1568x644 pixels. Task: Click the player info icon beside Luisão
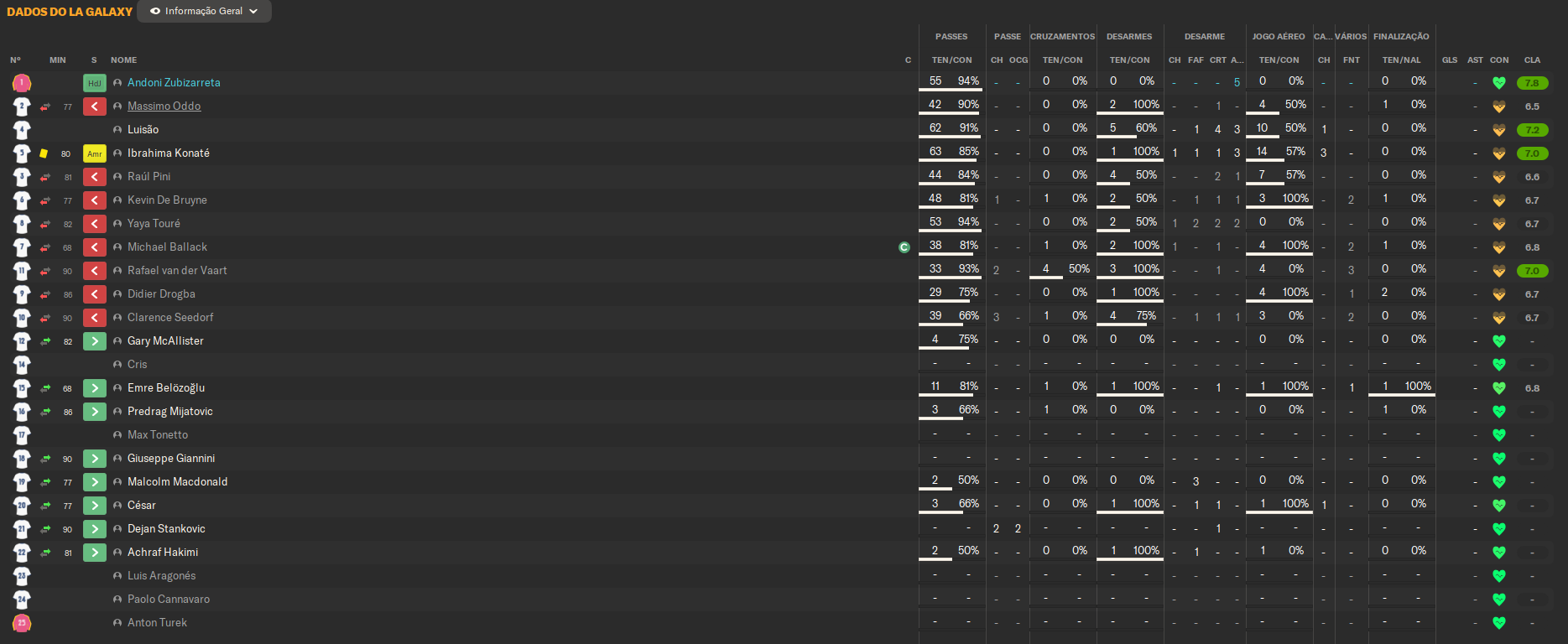coord(117,130)
